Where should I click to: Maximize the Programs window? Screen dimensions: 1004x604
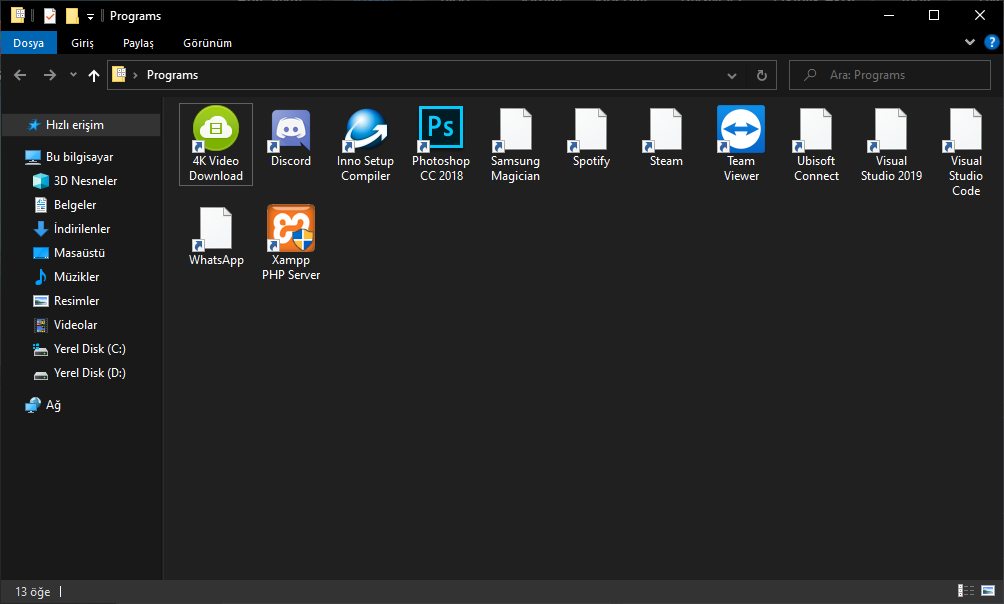(x=934, y=15)
